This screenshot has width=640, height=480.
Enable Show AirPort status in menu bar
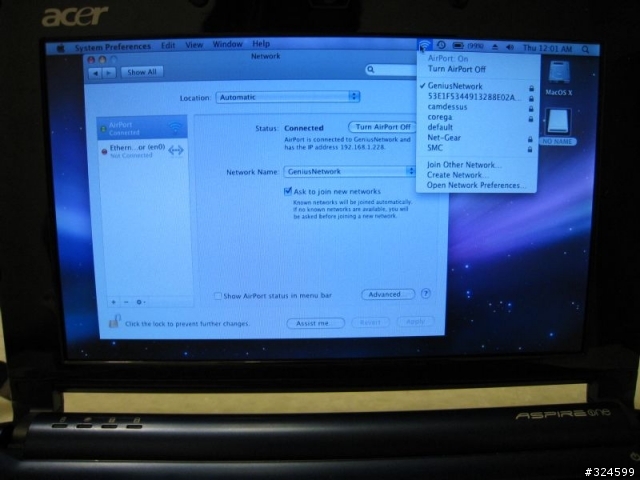218,296
